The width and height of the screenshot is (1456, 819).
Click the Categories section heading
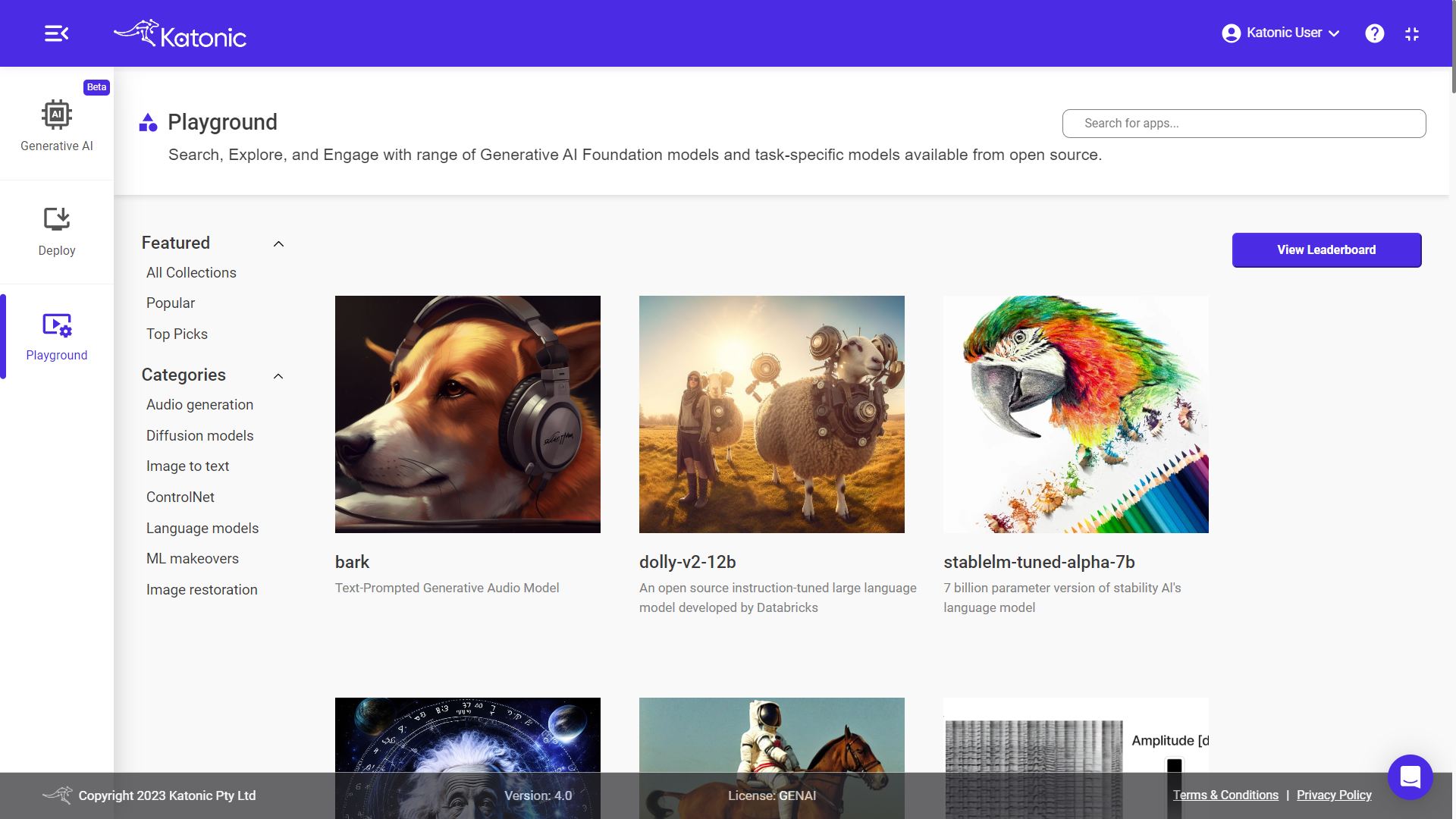coord(184,375)
